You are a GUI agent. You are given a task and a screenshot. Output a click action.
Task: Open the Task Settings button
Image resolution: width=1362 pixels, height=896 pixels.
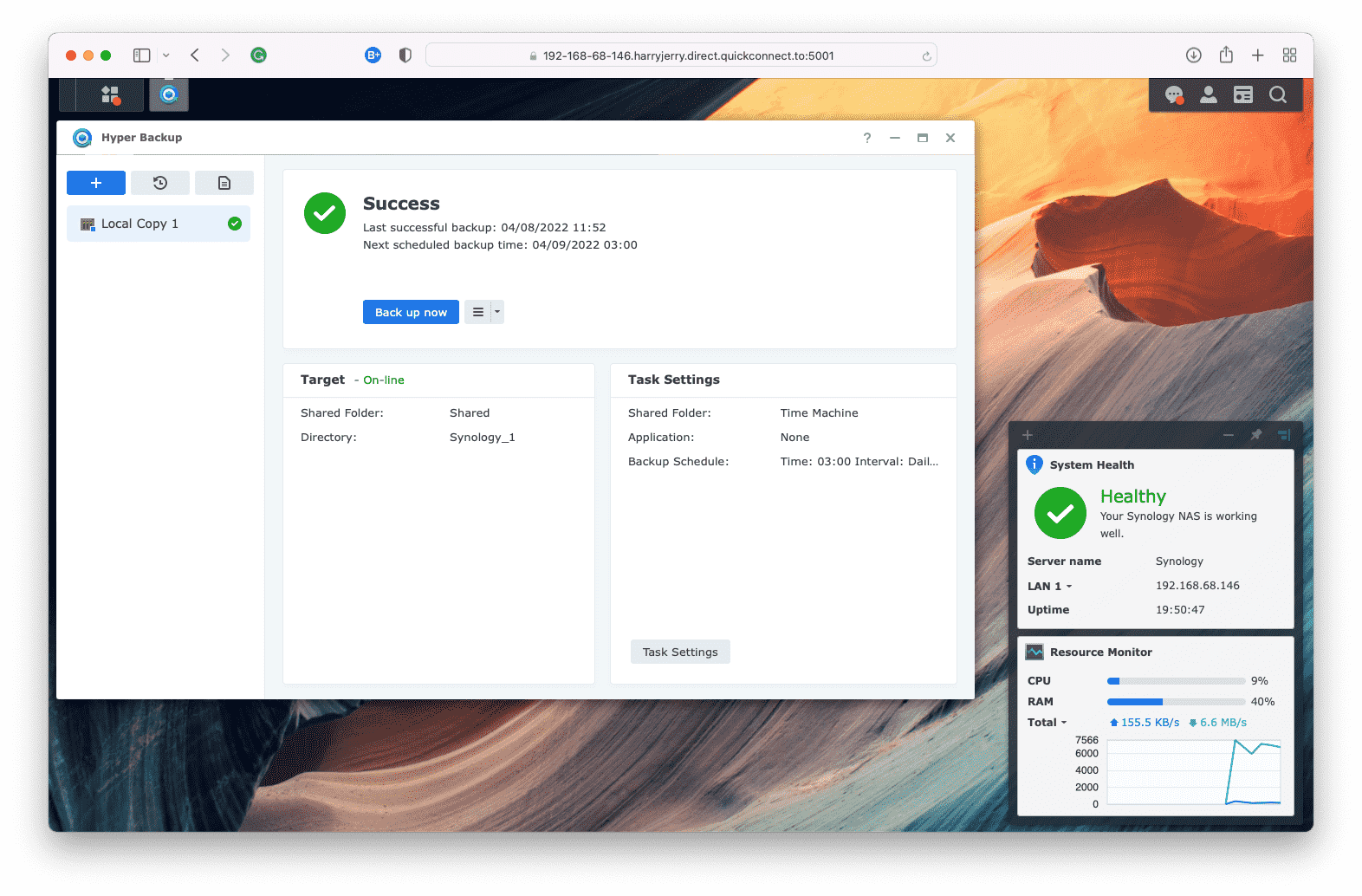(x=680, y=652)
